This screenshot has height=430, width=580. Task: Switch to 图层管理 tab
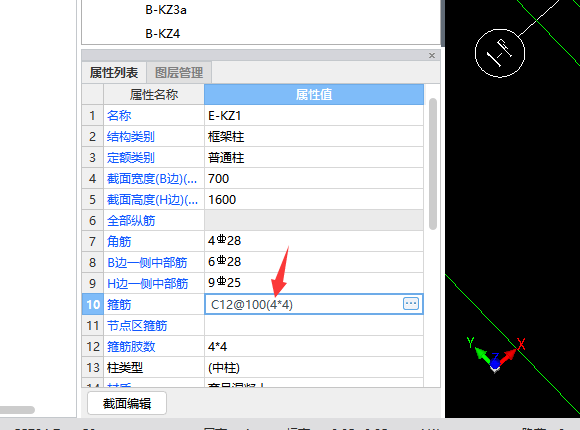click(x=179, y=73)
